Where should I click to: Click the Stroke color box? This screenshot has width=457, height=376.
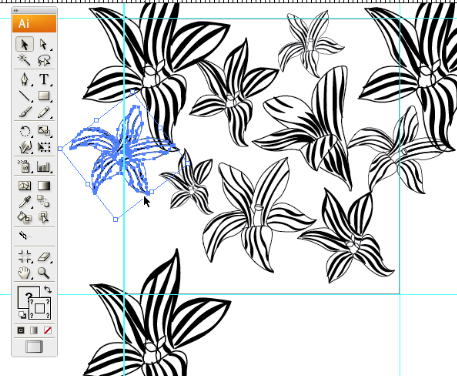pyautogui.click(x=40, y=308)
